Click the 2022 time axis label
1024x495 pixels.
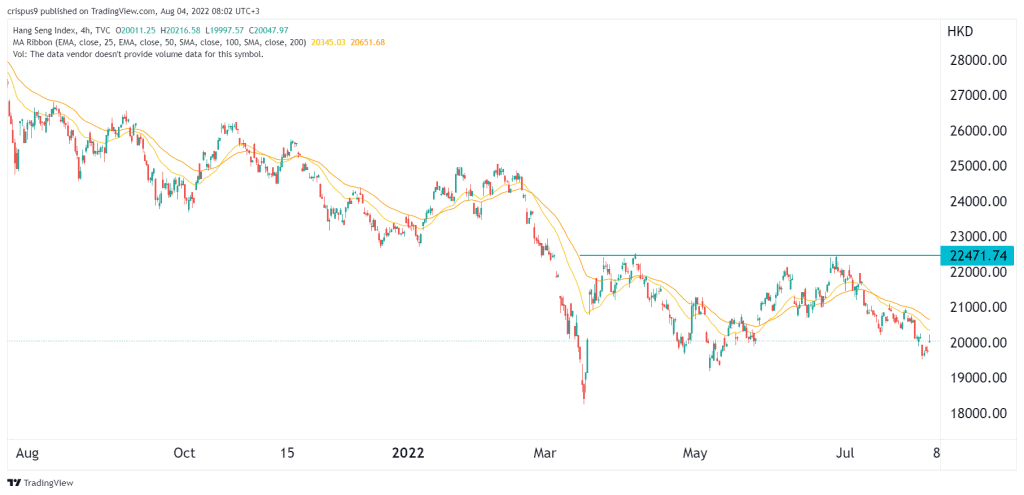pyautogui.click(x=408, y=453)
